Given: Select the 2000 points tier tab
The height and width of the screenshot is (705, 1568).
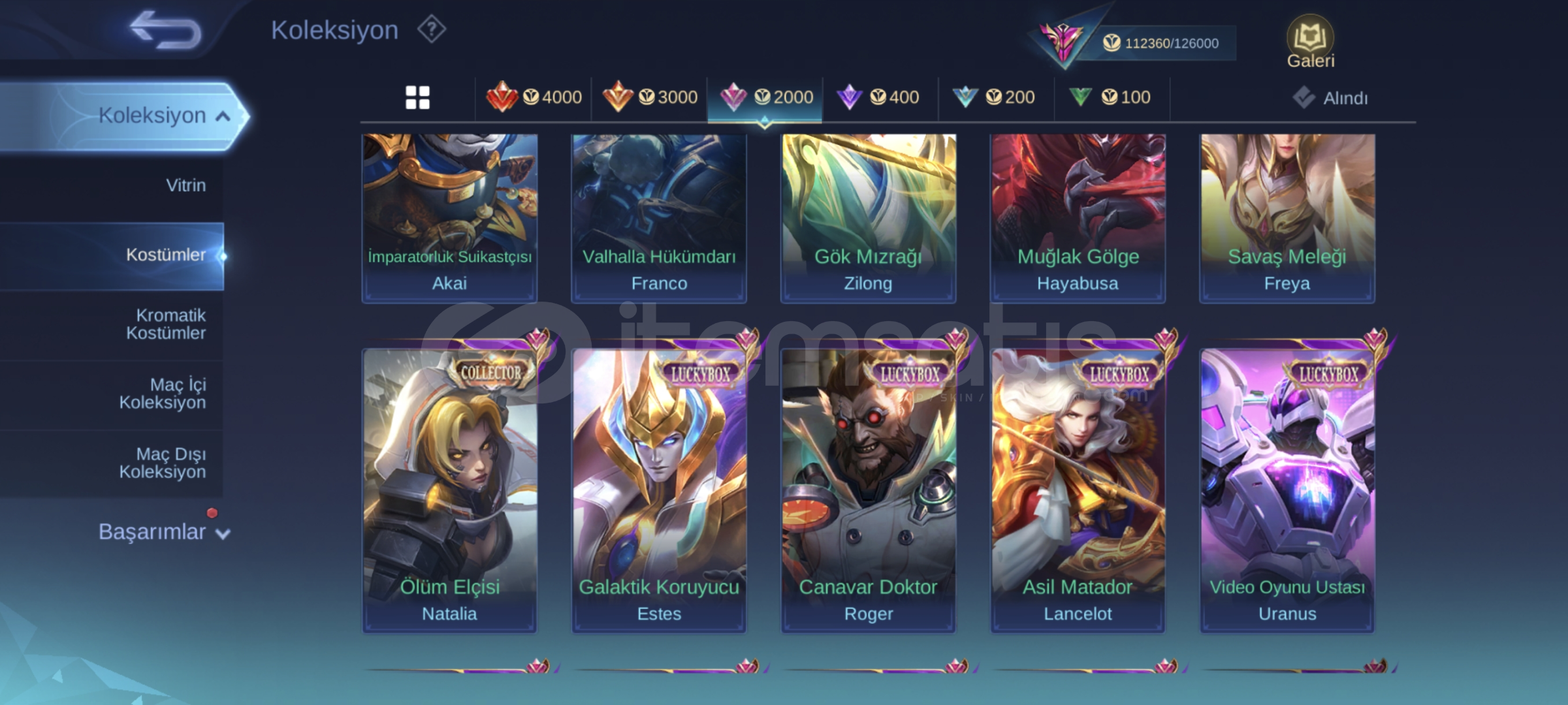Looking at the screenshot, I should 765,97.
